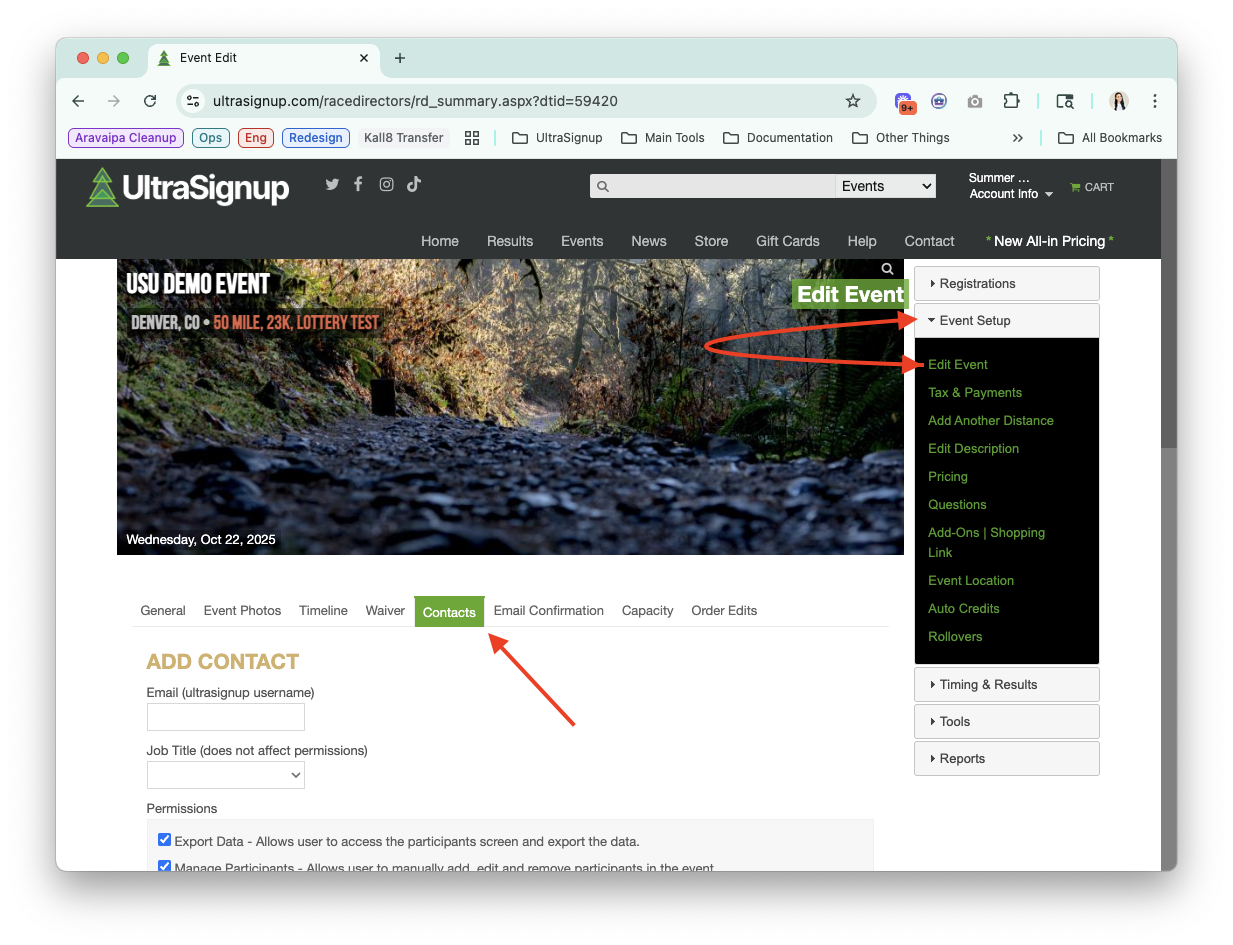1233x945 pixels.
Task: Select the Contacts tab
Action: [449, 612]
